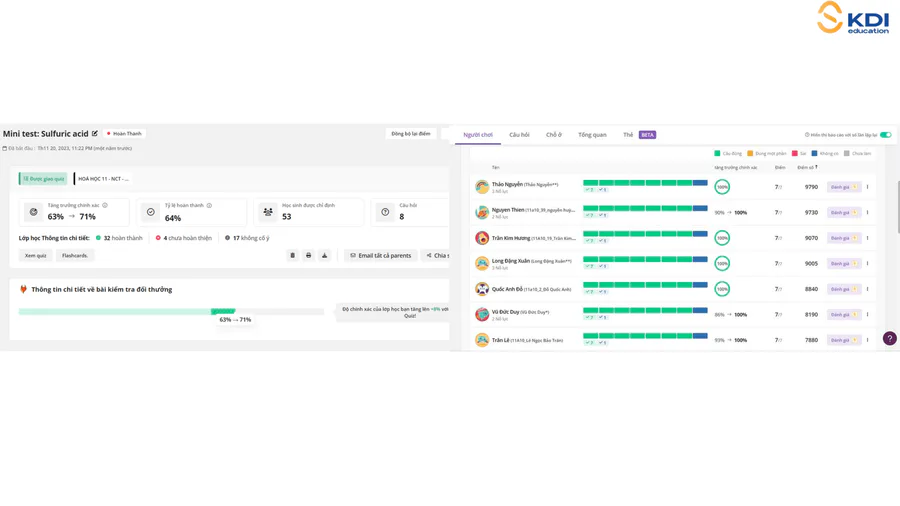Click the delete (trash) report icon
The image size is (900, 506).
[x=292, y=255]
